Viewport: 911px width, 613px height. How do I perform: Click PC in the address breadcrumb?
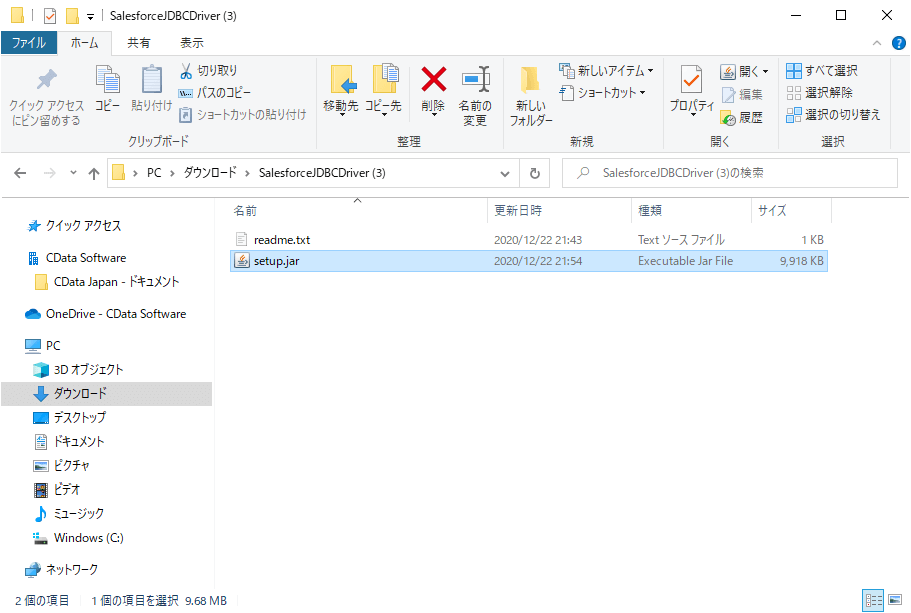(x=154, y=173)
